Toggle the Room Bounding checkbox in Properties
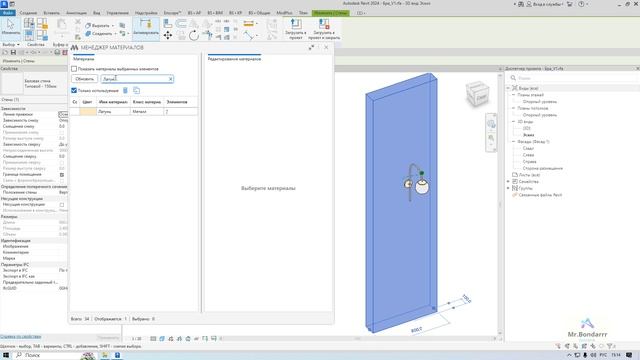The width and height of the screenshot is (640, 360). click(62, 175)
